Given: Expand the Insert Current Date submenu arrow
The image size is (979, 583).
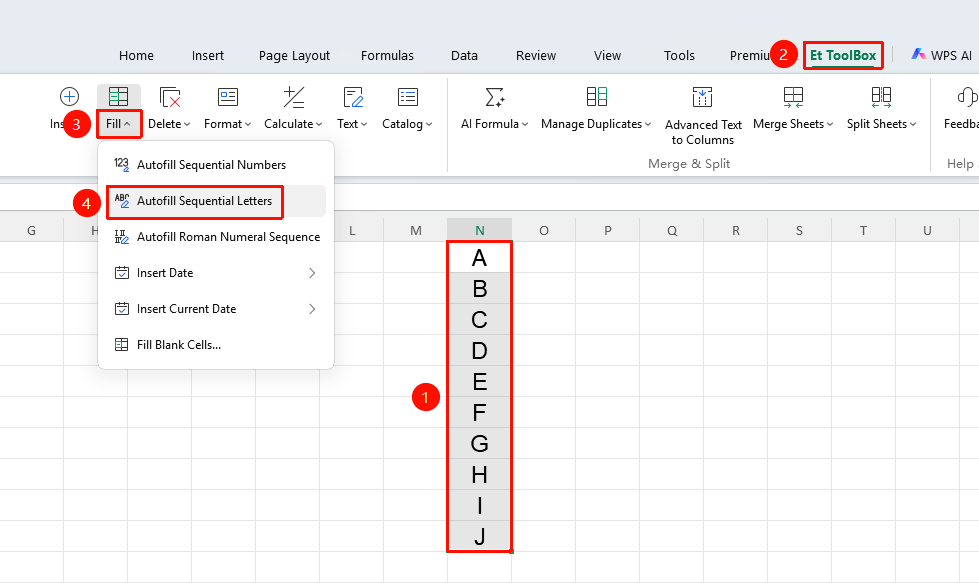Looking at the screenshot, I should 312,309.
